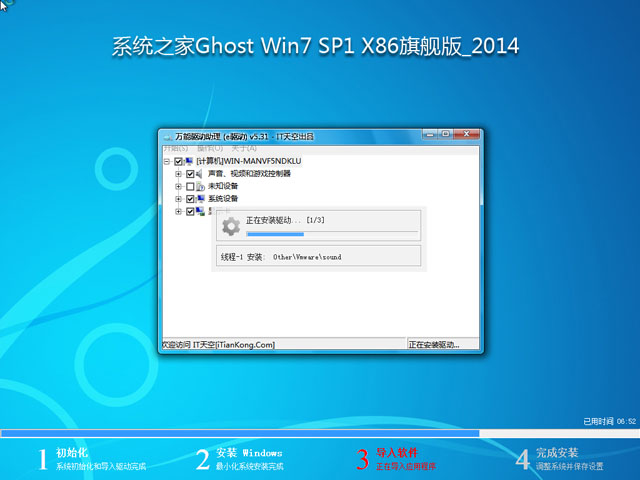Uncheck the 系统设备 checkbox
Viewport: 640px width, 480px height.
click(x=190, y=199)
